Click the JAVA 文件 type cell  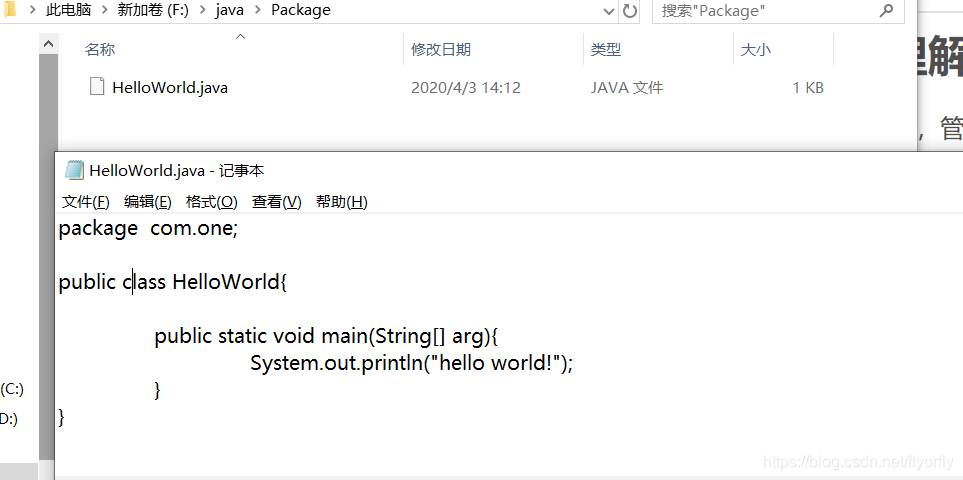coord(627,88)
